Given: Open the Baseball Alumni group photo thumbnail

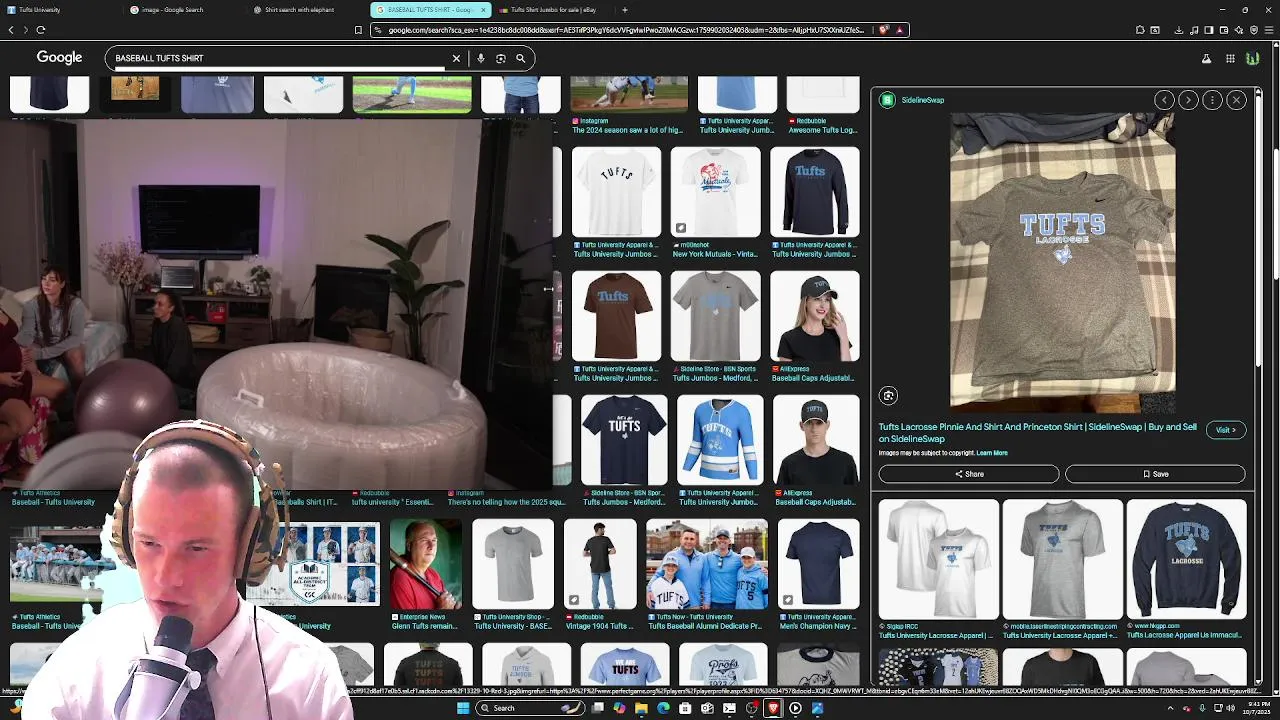Looking at the screenshot, I should click(x=706, y=564).
